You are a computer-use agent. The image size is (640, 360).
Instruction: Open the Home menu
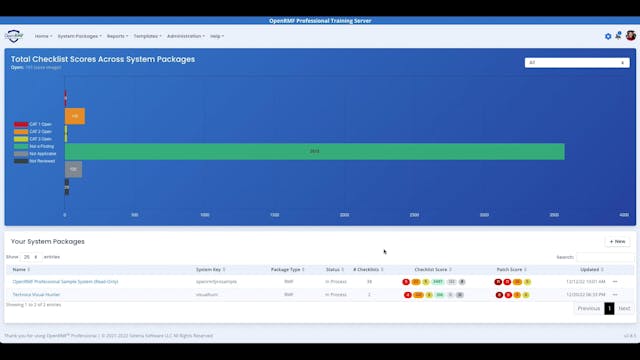pyautogui.click(x=43, y=36)
